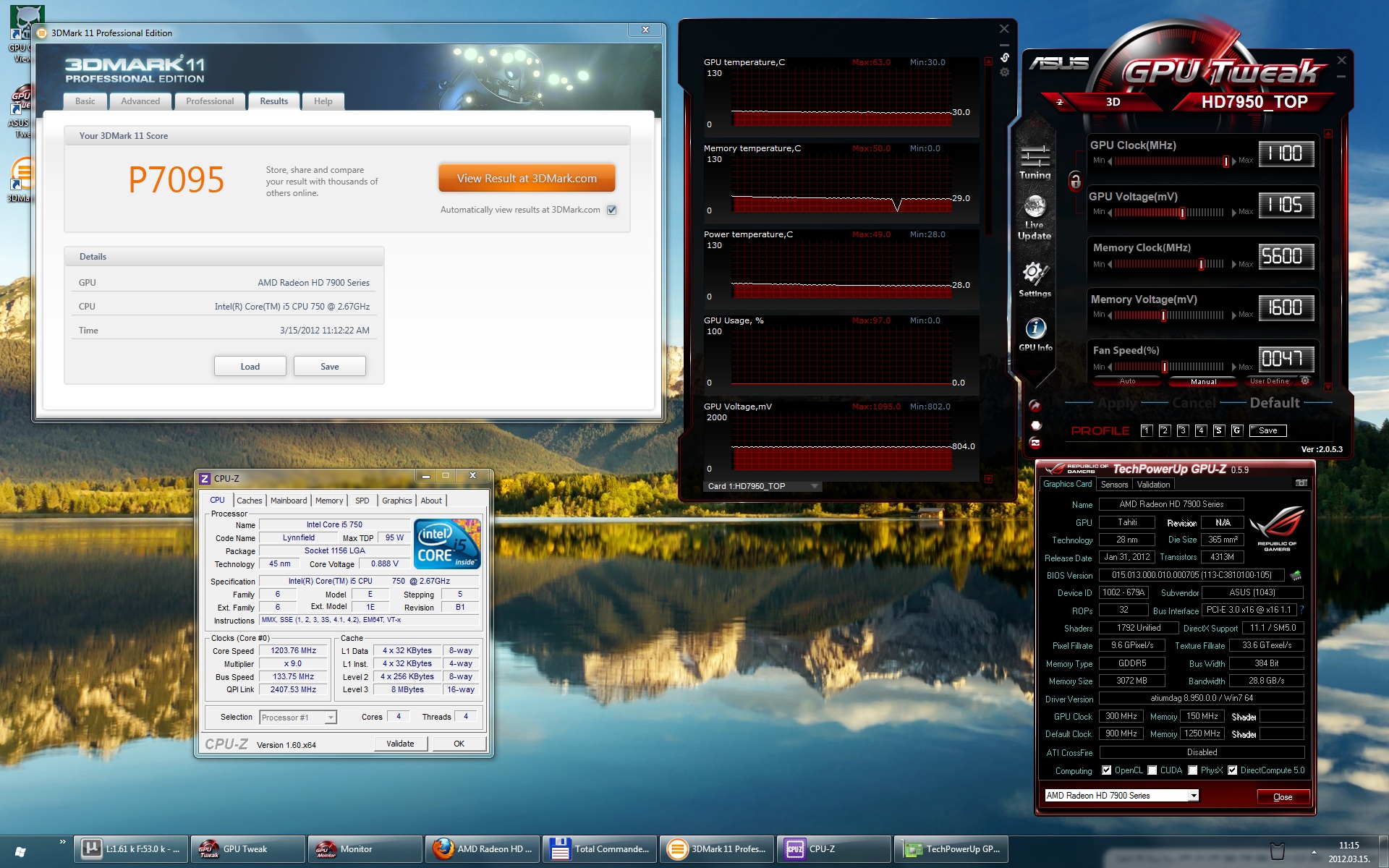Image resolution: width=1389 pixels, height=868 pixels.
Task: Switch to 3DMark Basic tab
Action: [85, 101]
